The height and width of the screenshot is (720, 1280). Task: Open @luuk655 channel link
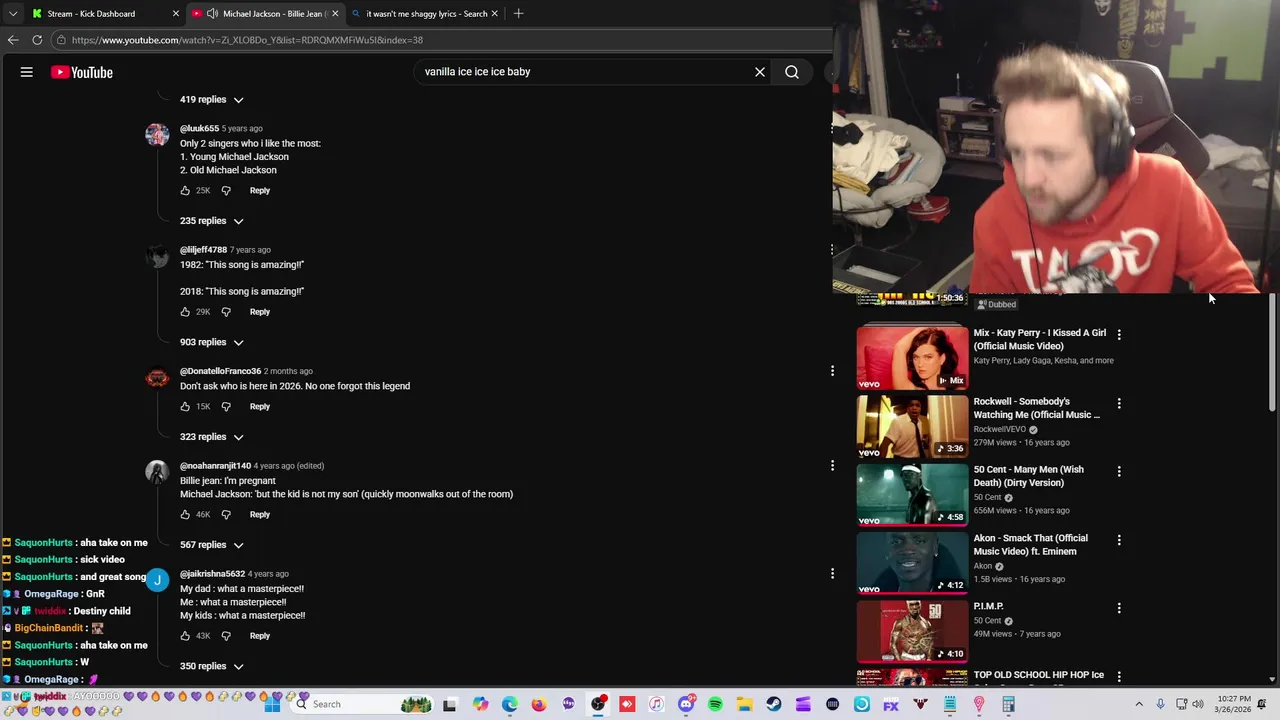[x=199, y=129]
